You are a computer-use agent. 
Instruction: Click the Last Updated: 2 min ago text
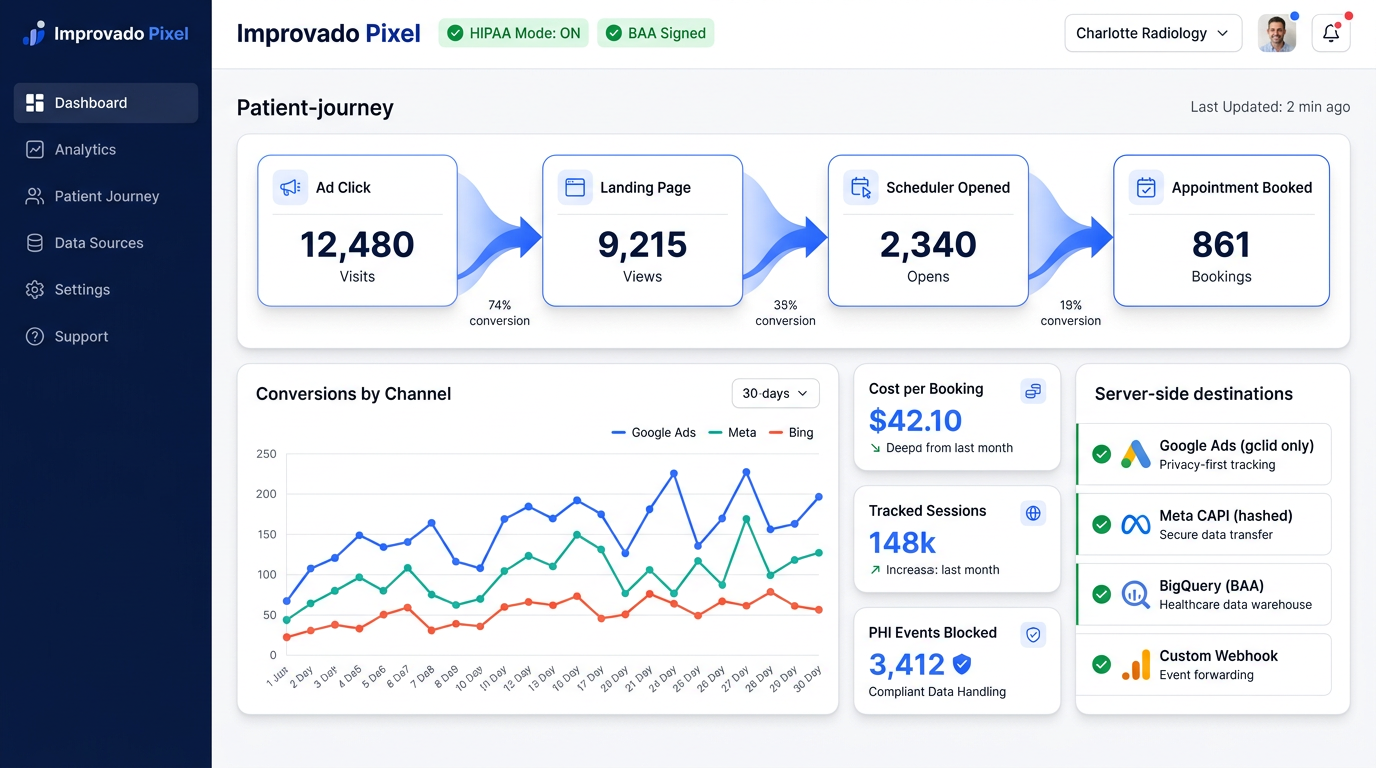pos(1270,107)
